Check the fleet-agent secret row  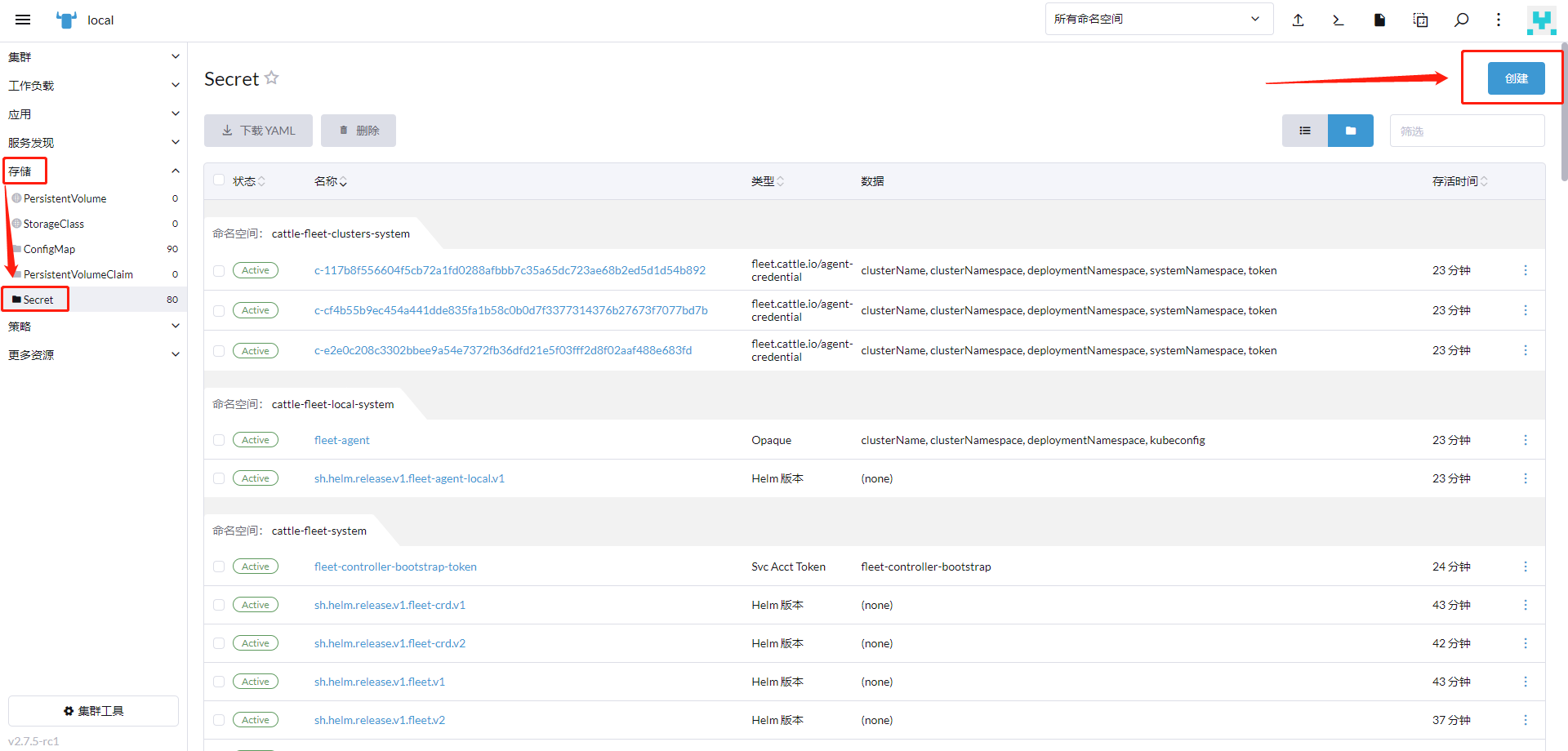click(x=219, y=440)
